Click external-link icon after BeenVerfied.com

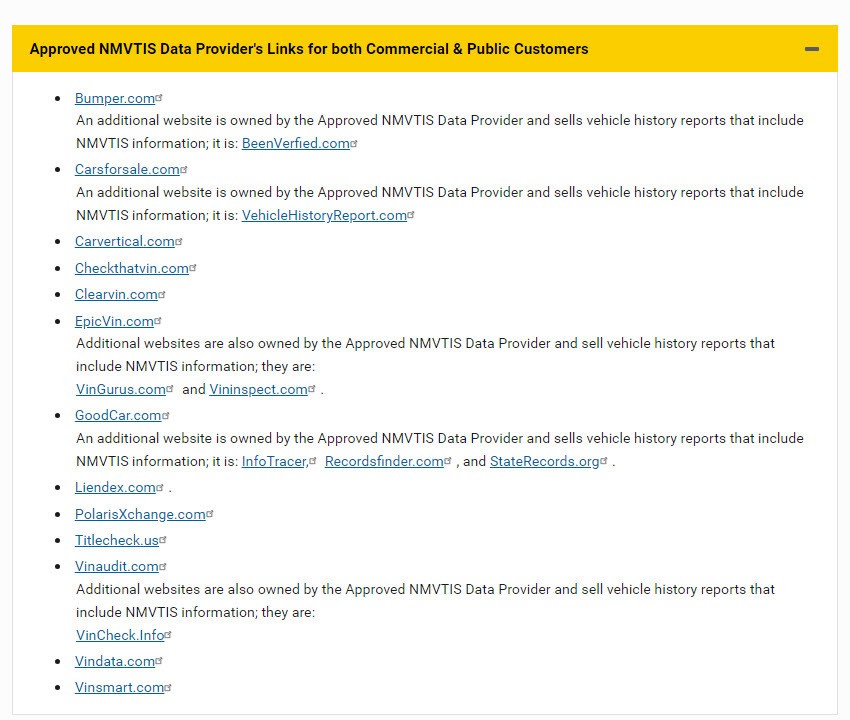354,143
